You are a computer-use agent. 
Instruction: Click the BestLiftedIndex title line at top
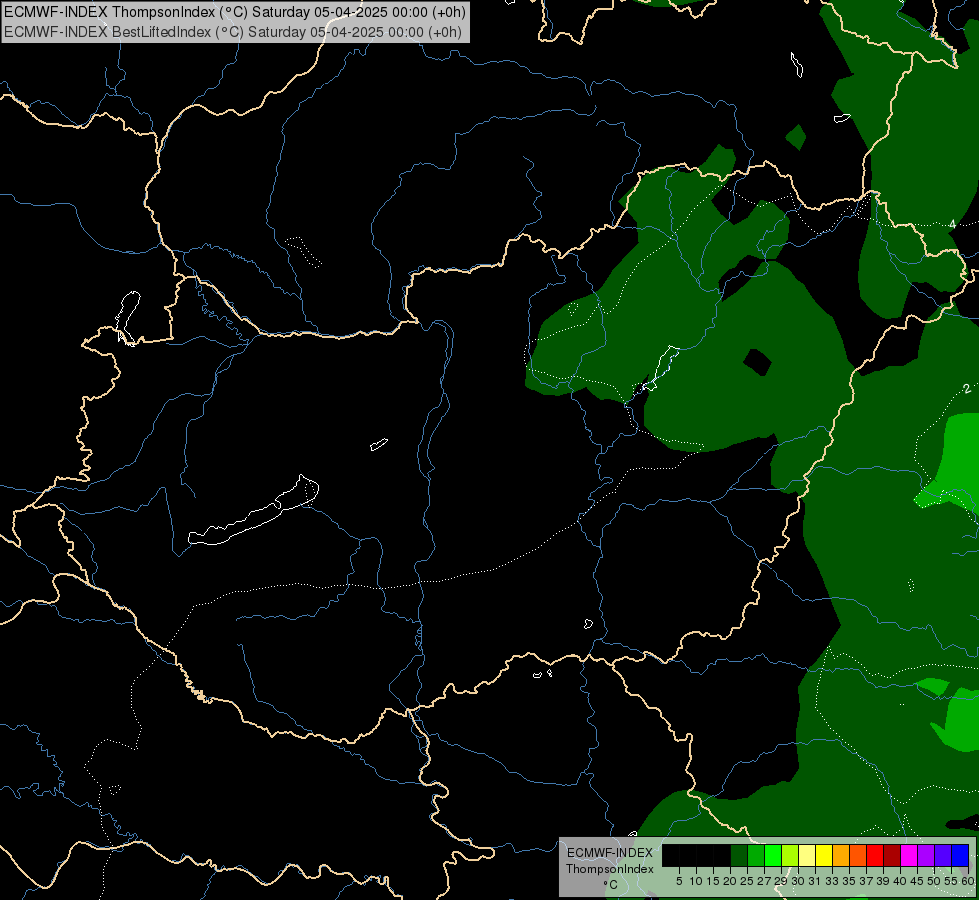[233, 32]
